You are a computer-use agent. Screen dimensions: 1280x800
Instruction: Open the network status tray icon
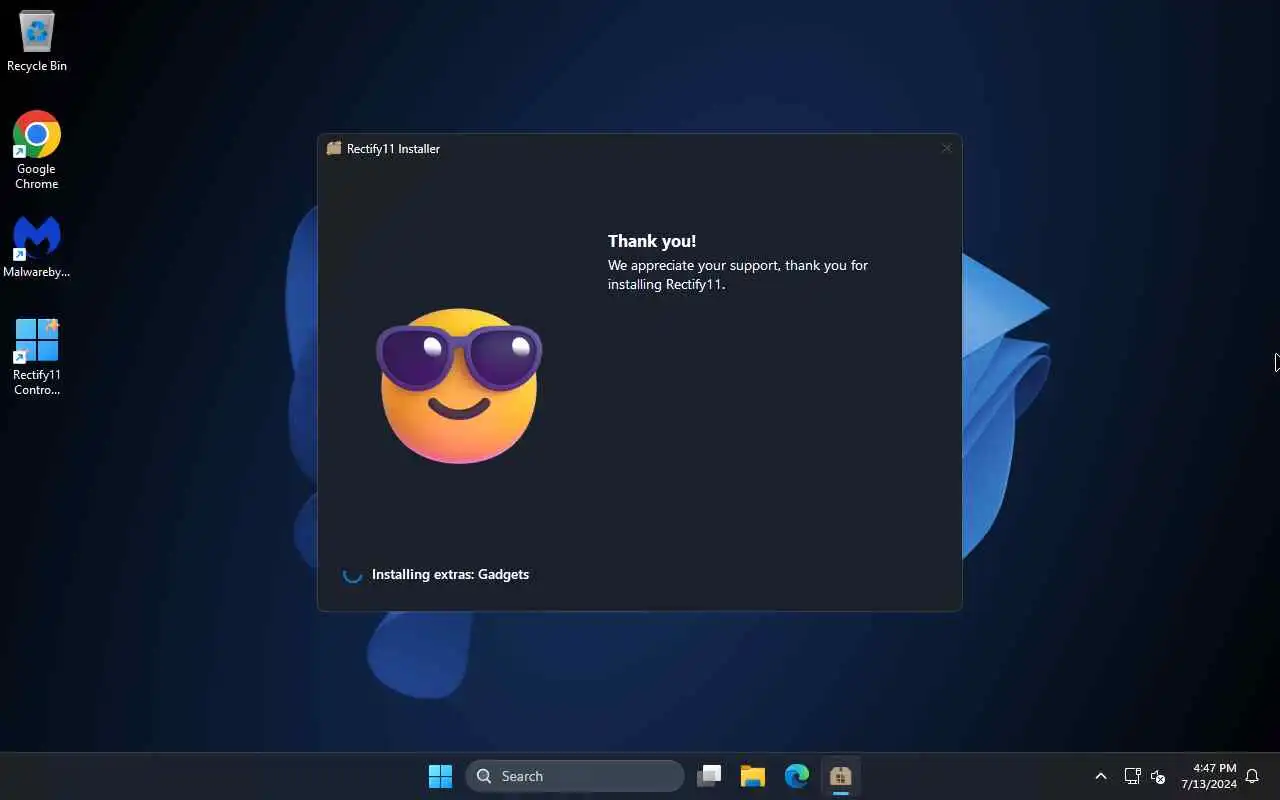tap(1132, 776)
